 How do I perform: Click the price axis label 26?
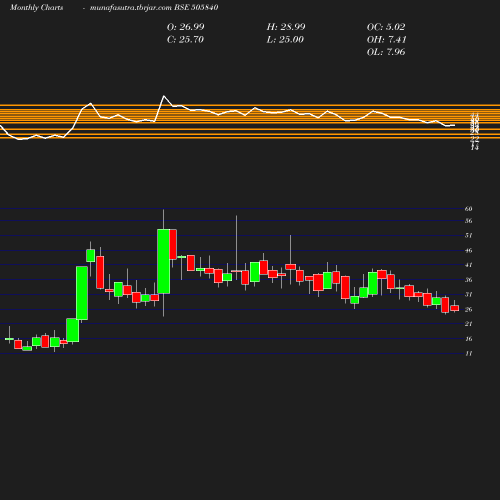point(468,309)
